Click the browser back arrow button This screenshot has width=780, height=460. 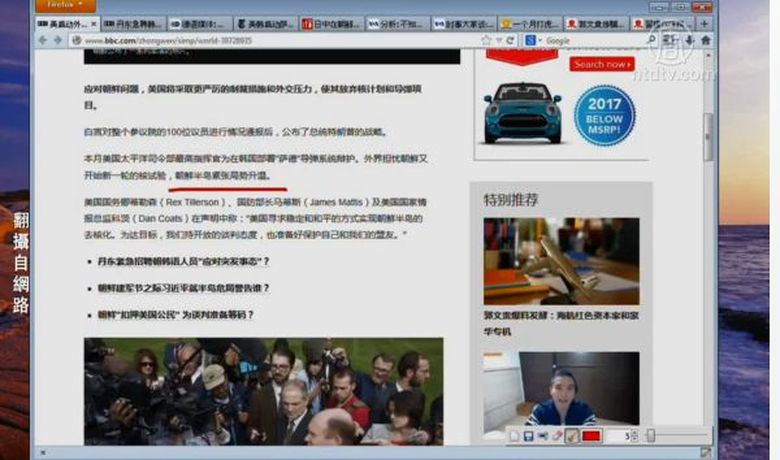tap(41, 40)
